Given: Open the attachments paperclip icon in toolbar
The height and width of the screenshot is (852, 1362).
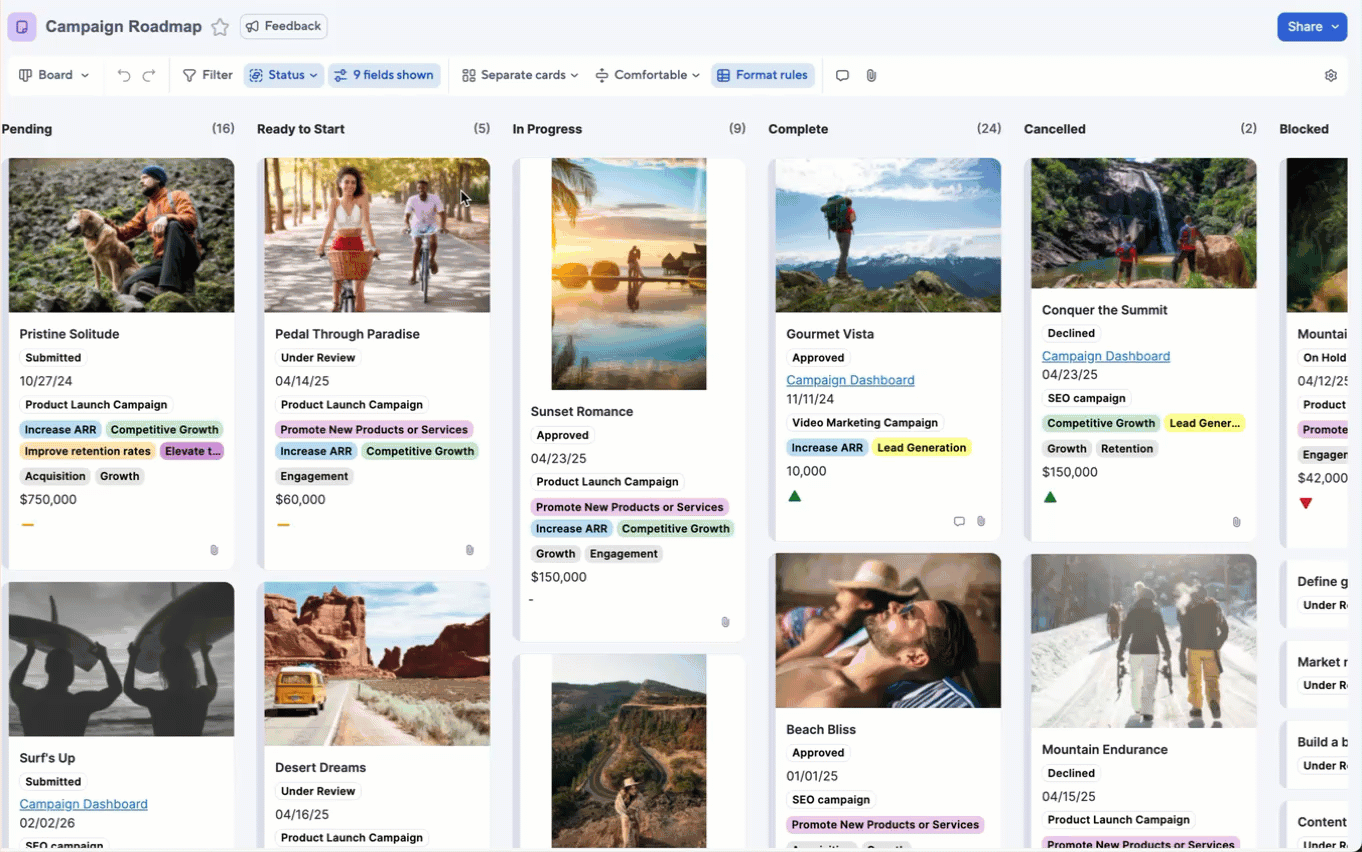Looking at the screenshot, I should click(871, 75).
